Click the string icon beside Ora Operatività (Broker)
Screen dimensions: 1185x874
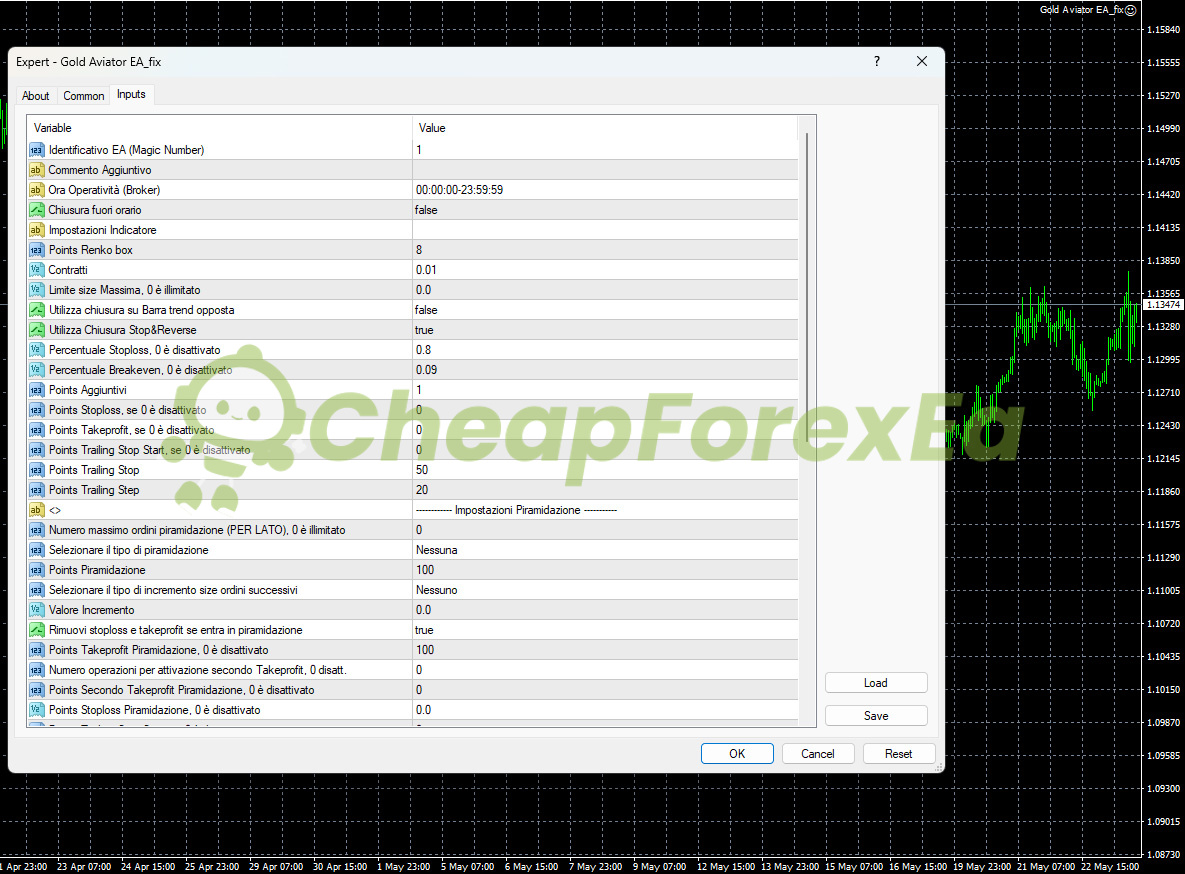36,190
